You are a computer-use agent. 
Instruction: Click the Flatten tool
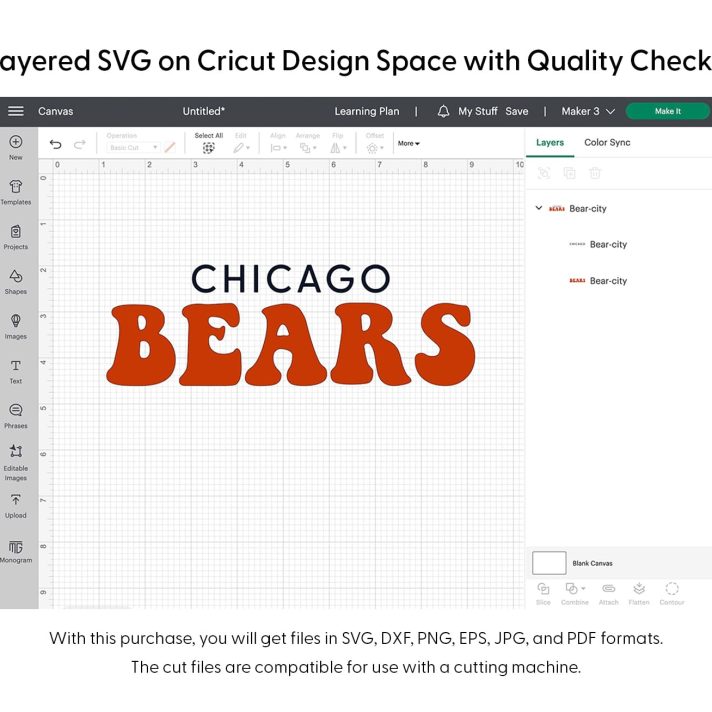click(x=639, y=593)
